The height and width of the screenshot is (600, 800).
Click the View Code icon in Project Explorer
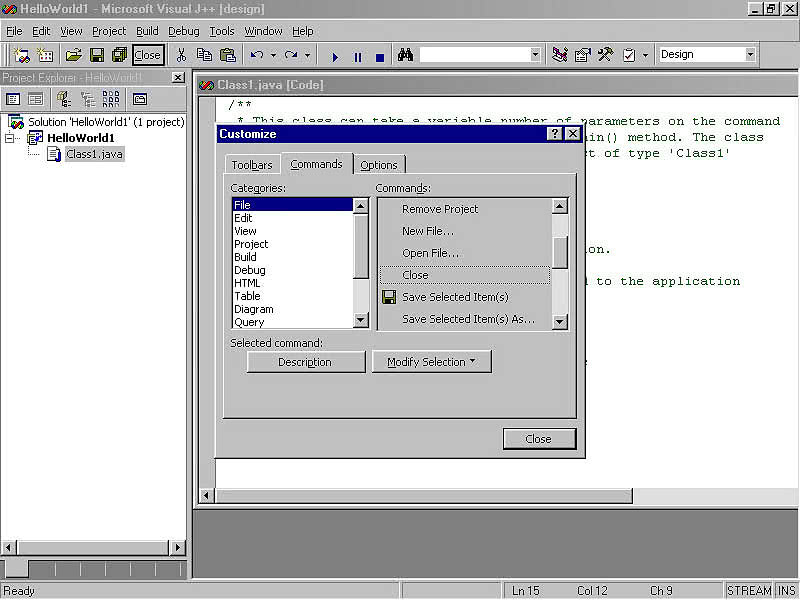pos(13,99)
